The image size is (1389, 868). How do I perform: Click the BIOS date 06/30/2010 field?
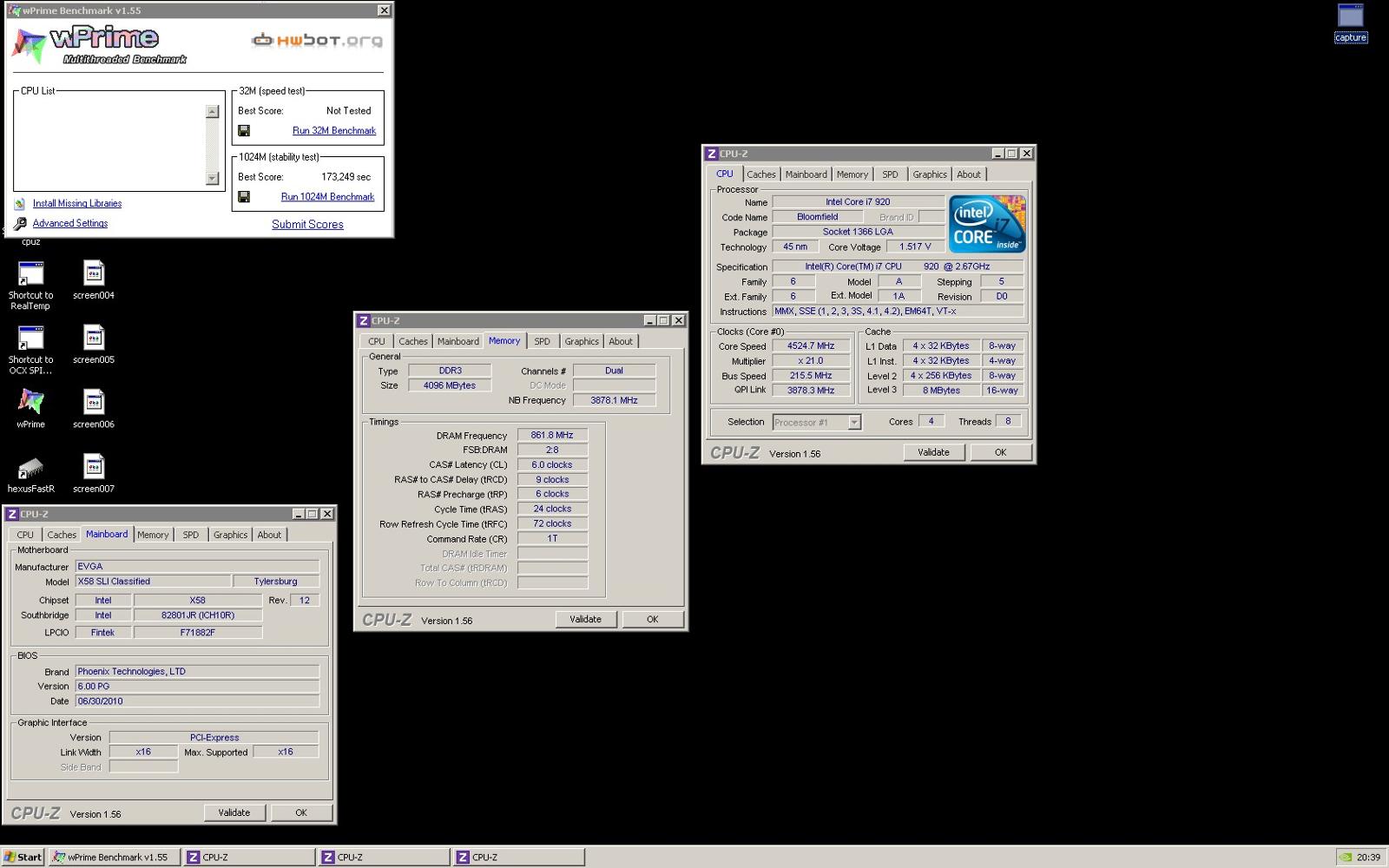pos(197,701)
